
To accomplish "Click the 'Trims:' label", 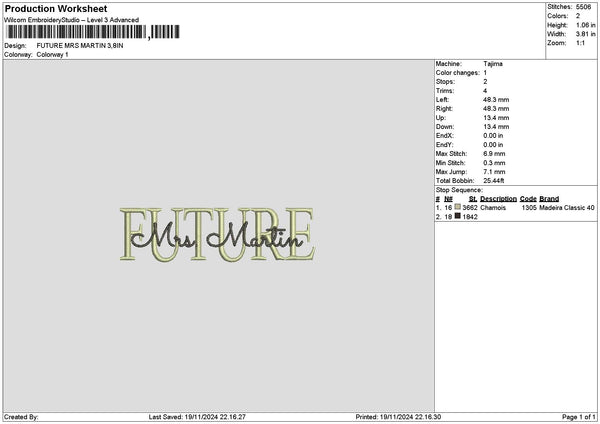I will pos(445,91).
